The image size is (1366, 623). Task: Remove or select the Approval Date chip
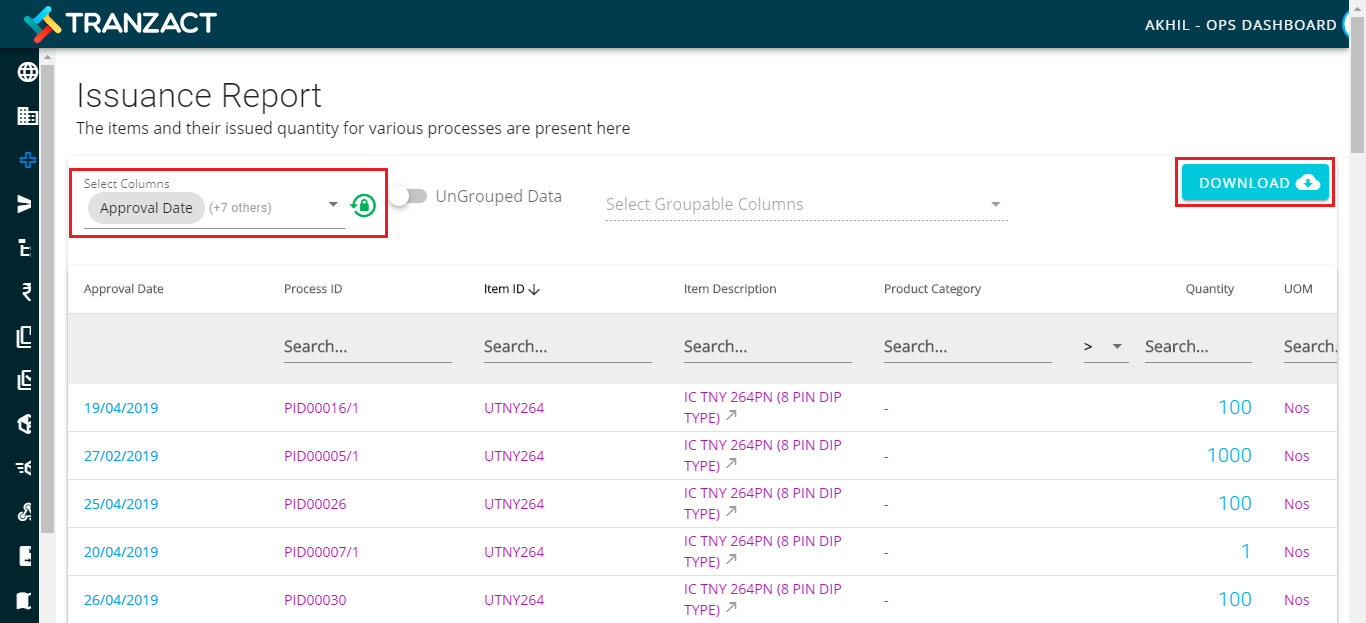[x=146, y=208]
